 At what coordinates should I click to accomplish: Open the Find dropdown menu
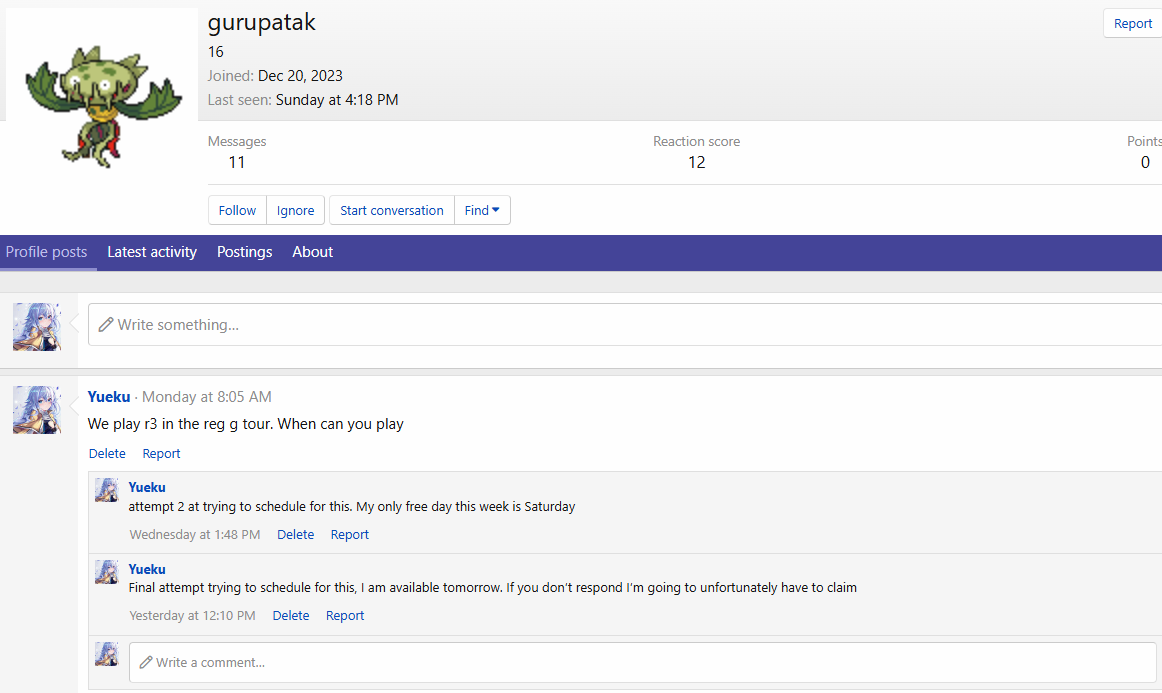pos(482,210)
